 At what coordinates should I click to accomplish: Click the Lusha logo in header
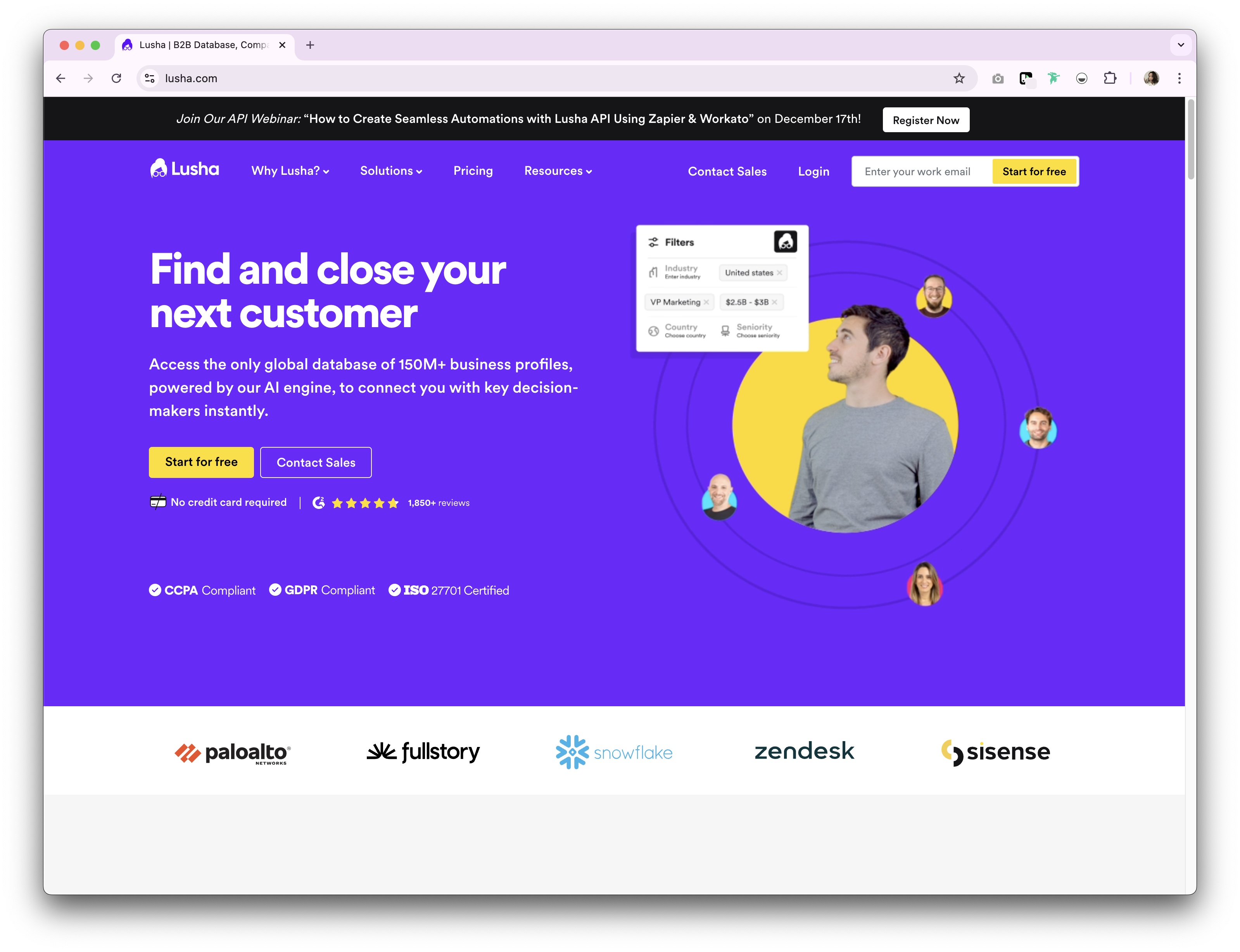tap(184, 169)
